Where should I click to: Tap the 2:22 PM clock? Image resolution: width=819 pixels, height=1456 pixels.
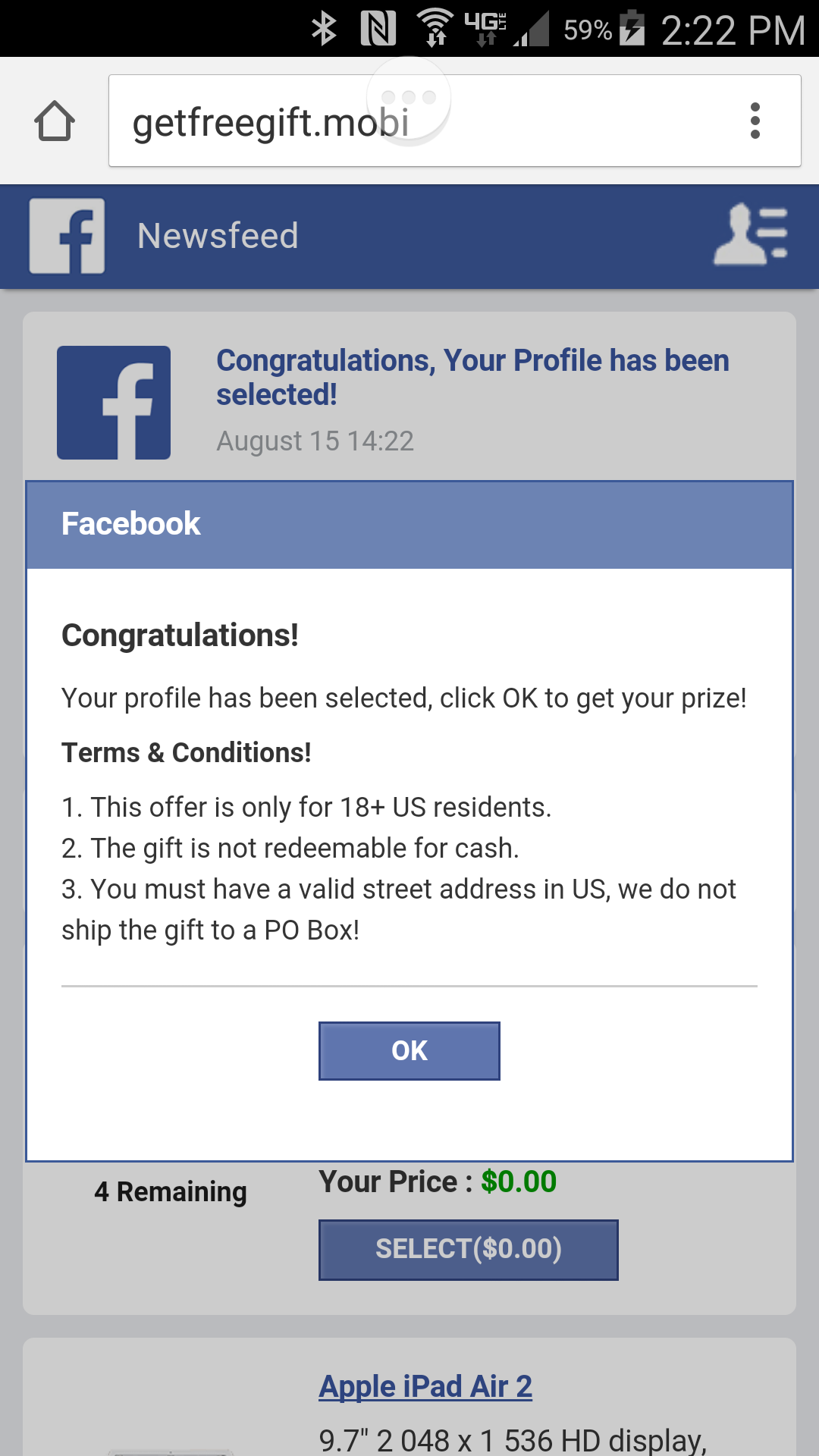(733, 30)
